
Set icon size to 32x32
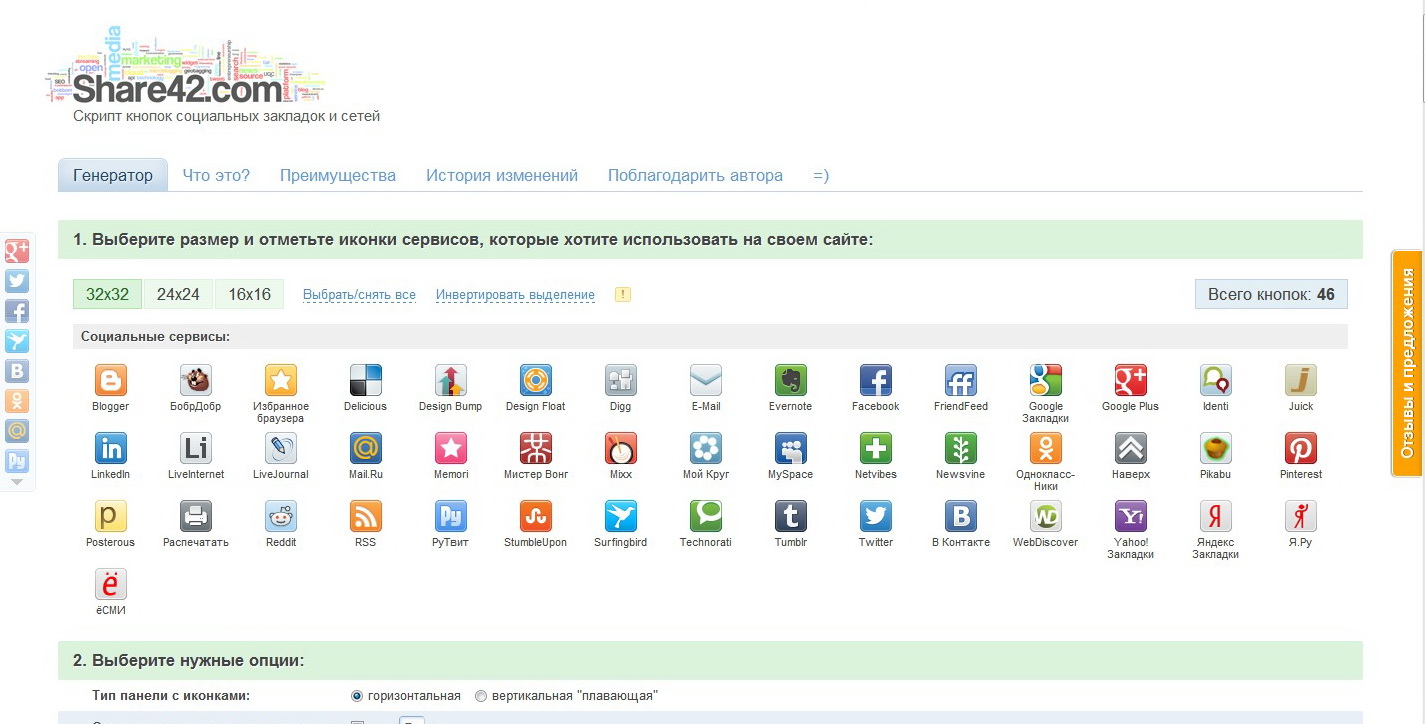(x=107, y=294)
